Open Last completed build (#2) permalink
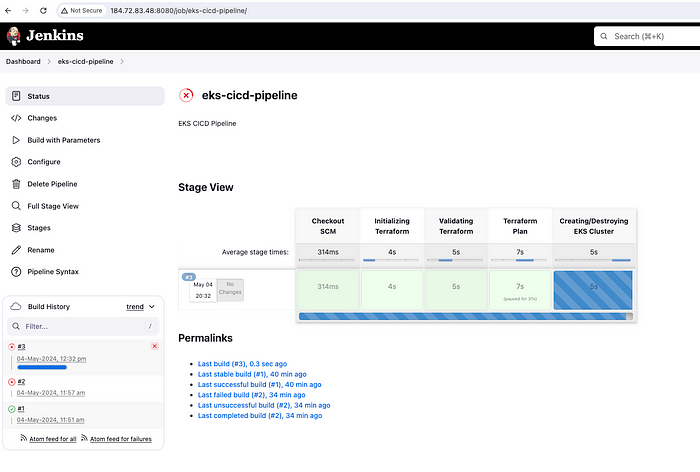The height and width of the screenshot is (472, 700). (x=260, y=415)
